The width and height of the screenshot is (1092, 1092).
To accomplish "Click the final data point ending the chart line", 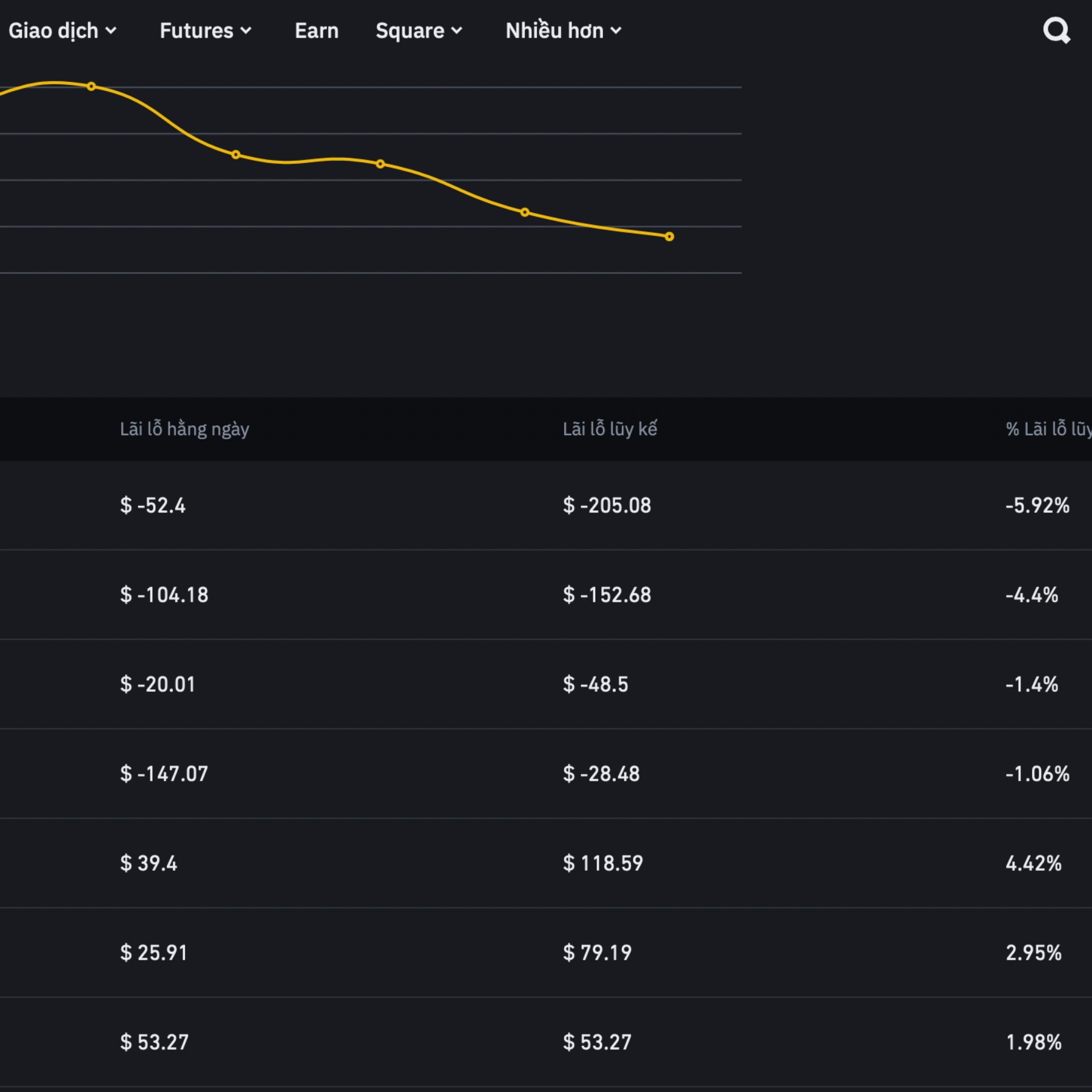I will 669,237.
